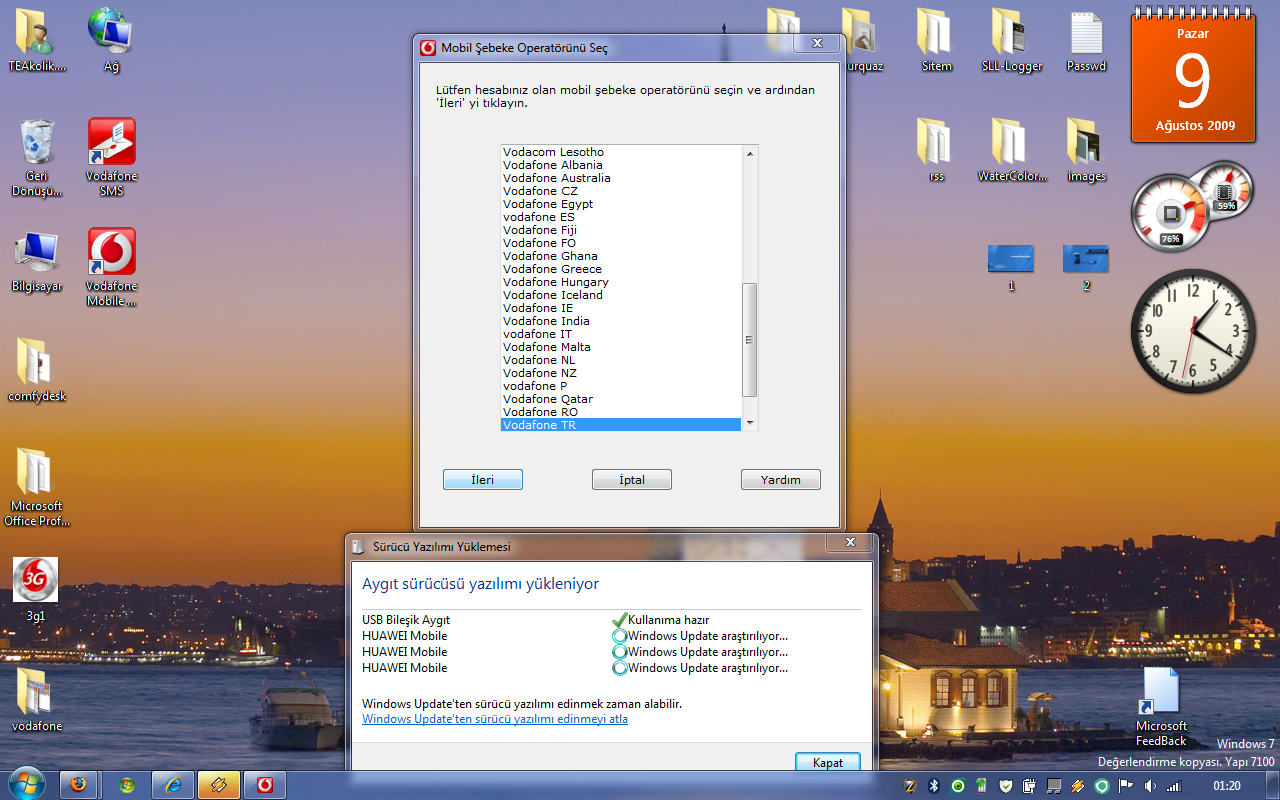This screenshot has width=1280, height=800.
Task: Click the Bluetooth tray icon
Action: (x=934, y=786)
